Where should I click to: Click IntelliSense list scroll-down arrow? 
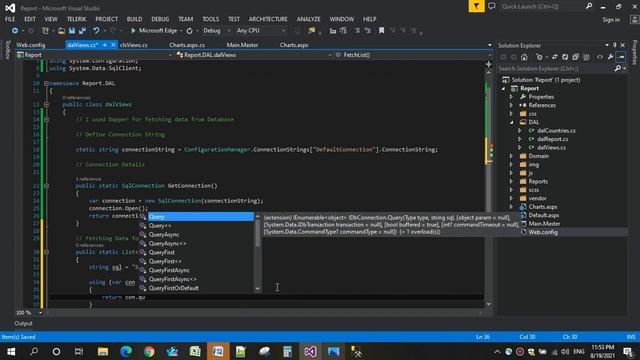(258, 289)
